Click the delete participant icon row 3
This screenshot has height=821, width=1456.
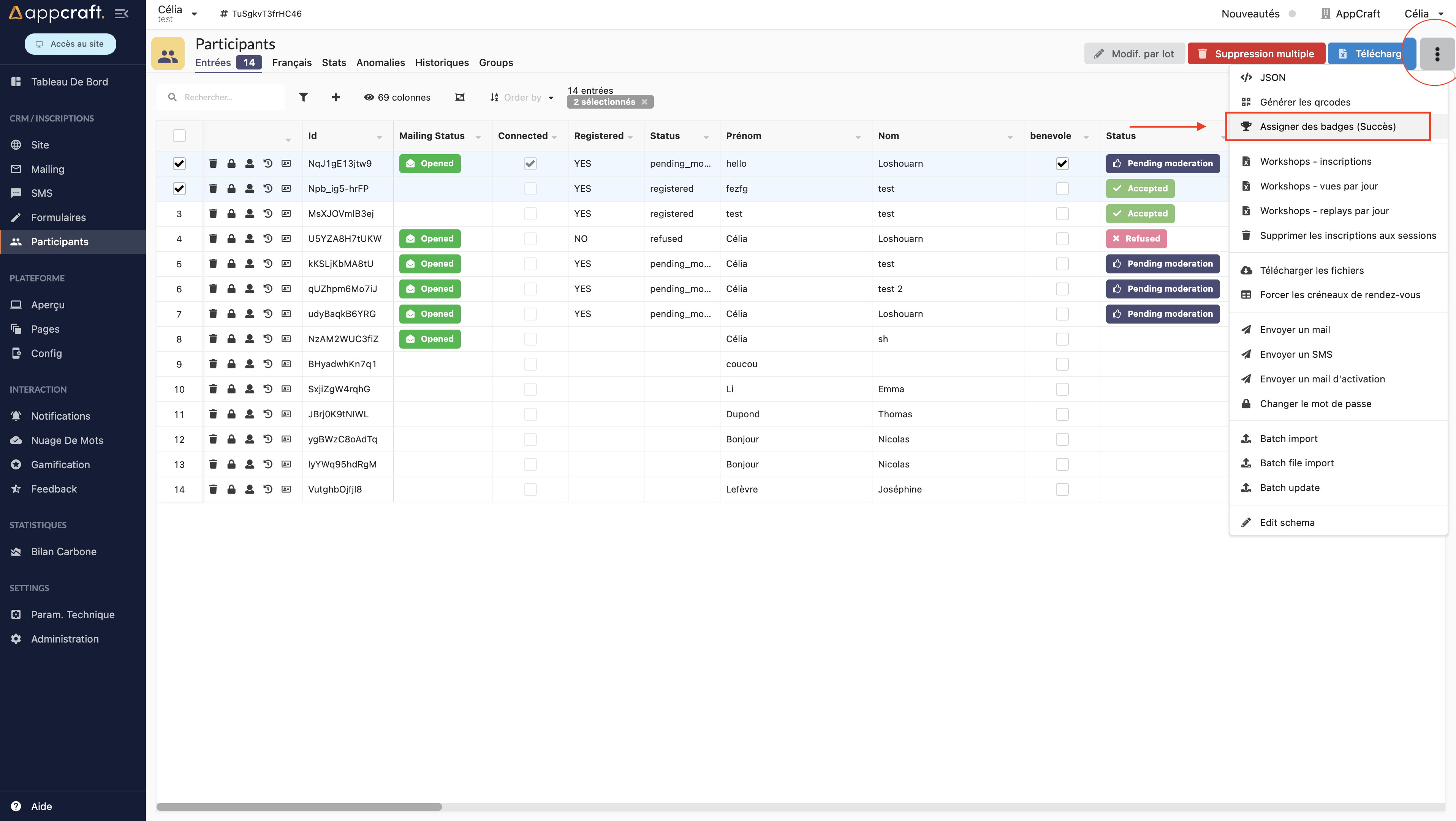213,213
